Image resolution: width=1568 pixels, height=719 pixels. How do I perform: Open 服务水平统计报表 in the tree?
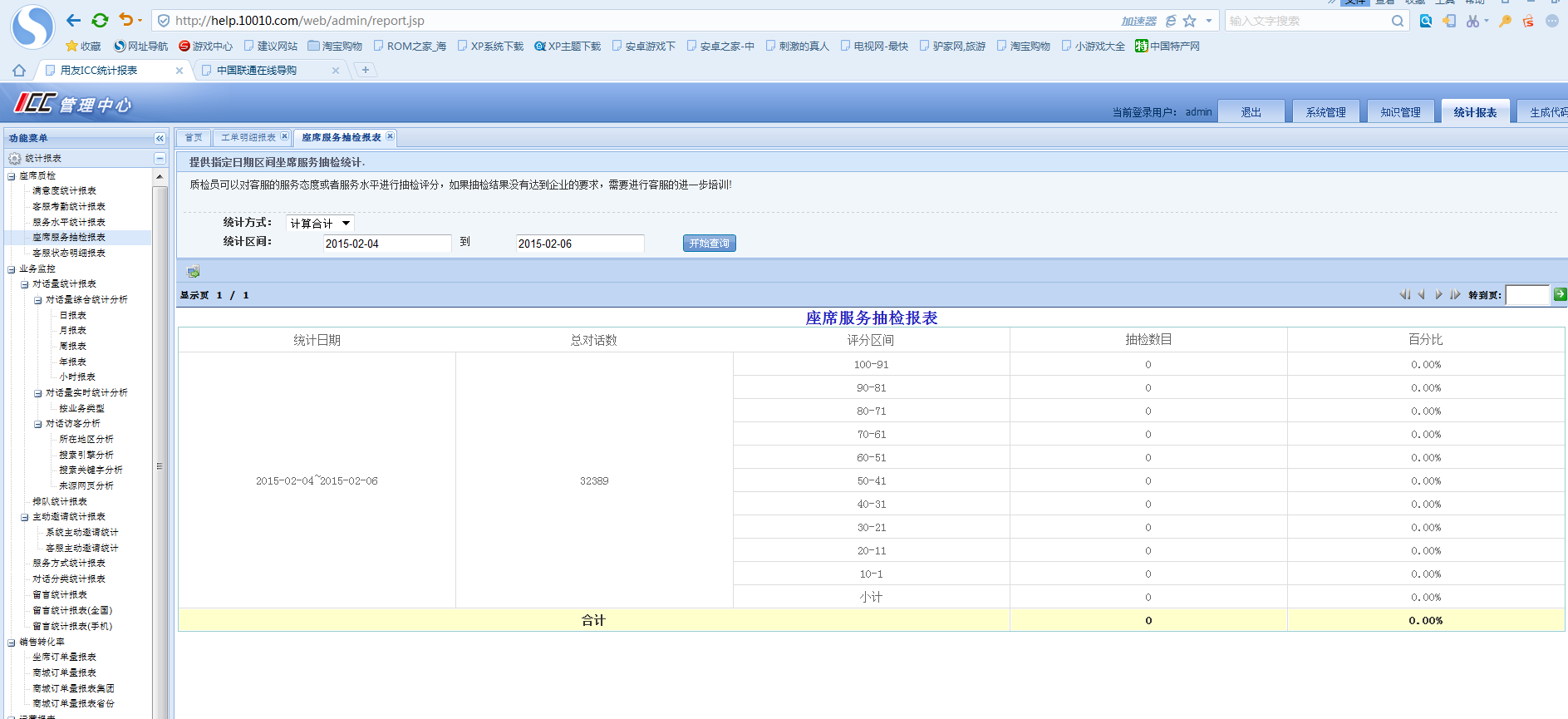point(69,223)
